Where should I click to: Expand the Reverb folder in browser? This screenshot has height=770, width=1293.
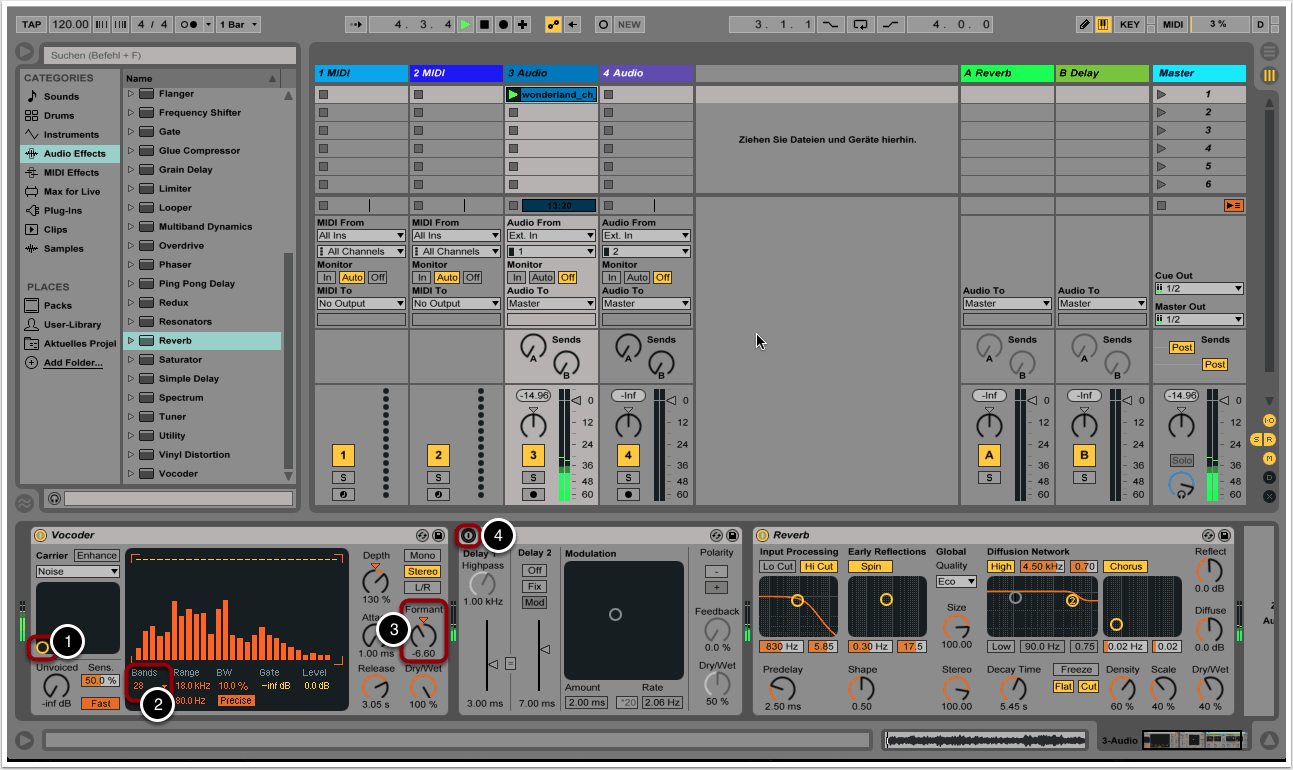(130, 341)
